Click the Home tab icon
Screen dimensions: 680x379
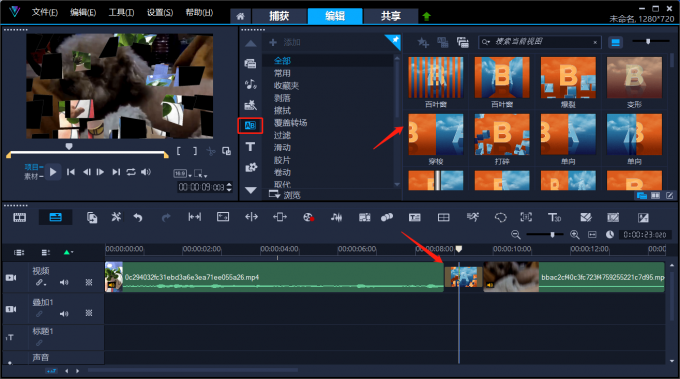240,16
